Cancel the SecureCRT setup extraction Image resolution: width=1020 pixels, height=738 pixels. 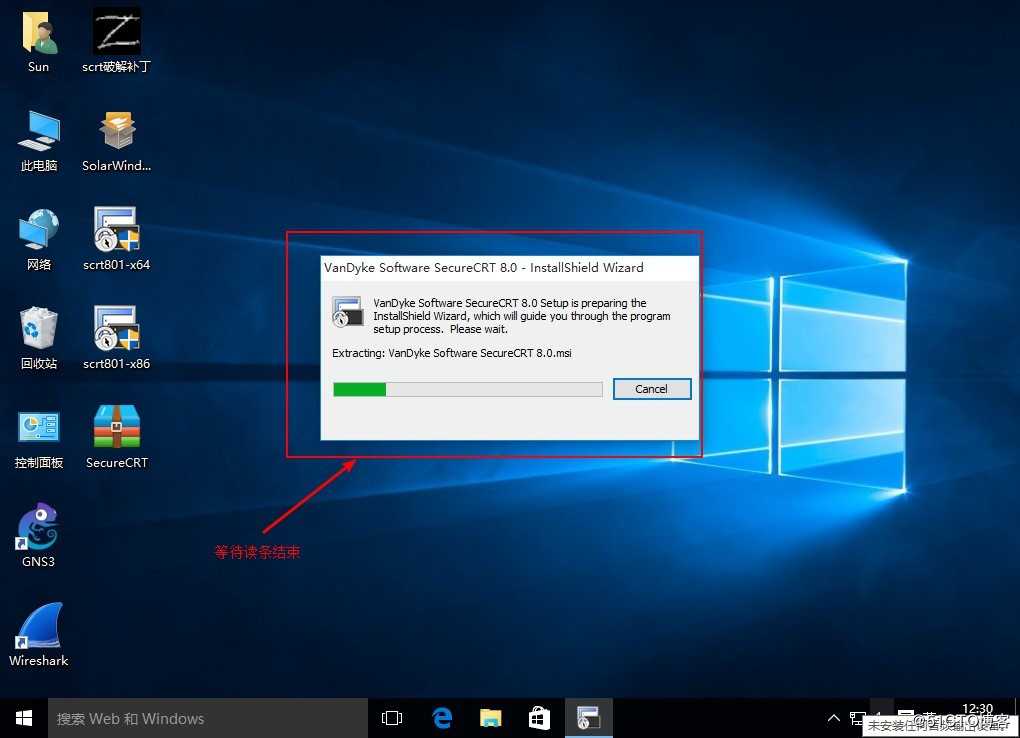(652, 389)
